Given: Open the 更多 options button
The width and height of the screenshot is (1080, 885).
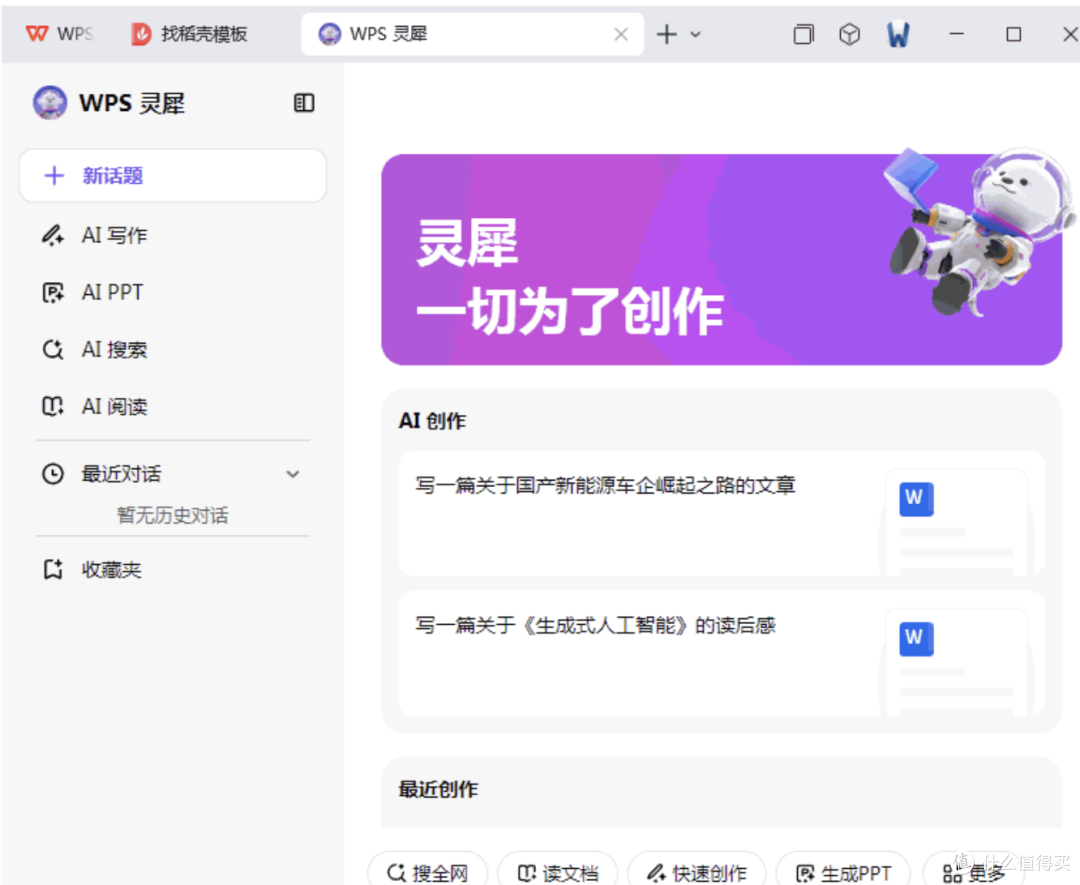Looking at the screenshot, I should click(974, 872).
